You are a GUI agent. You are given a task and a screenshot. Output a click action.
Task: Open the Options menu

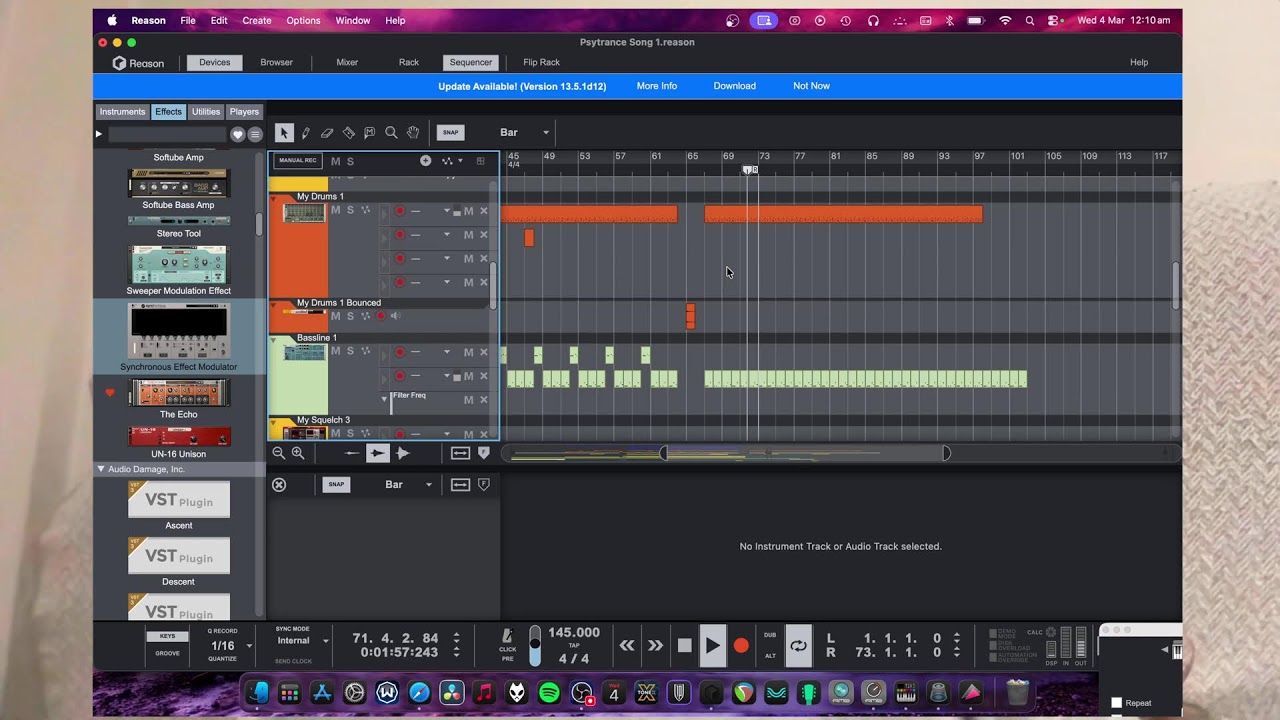(x=303, y=20)
